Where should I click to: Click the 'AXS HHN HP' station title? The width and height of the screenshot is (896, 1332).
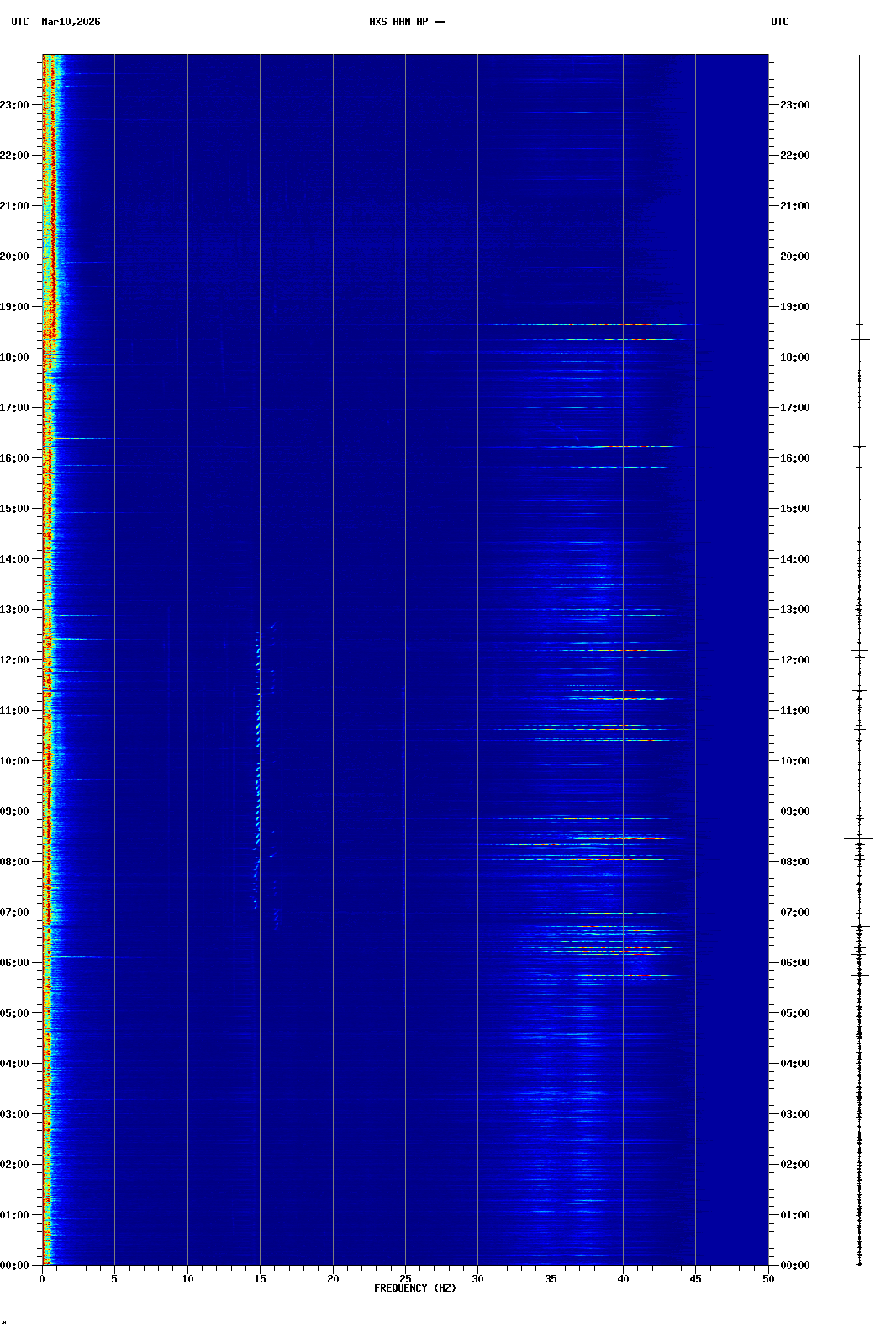point(398,22)
